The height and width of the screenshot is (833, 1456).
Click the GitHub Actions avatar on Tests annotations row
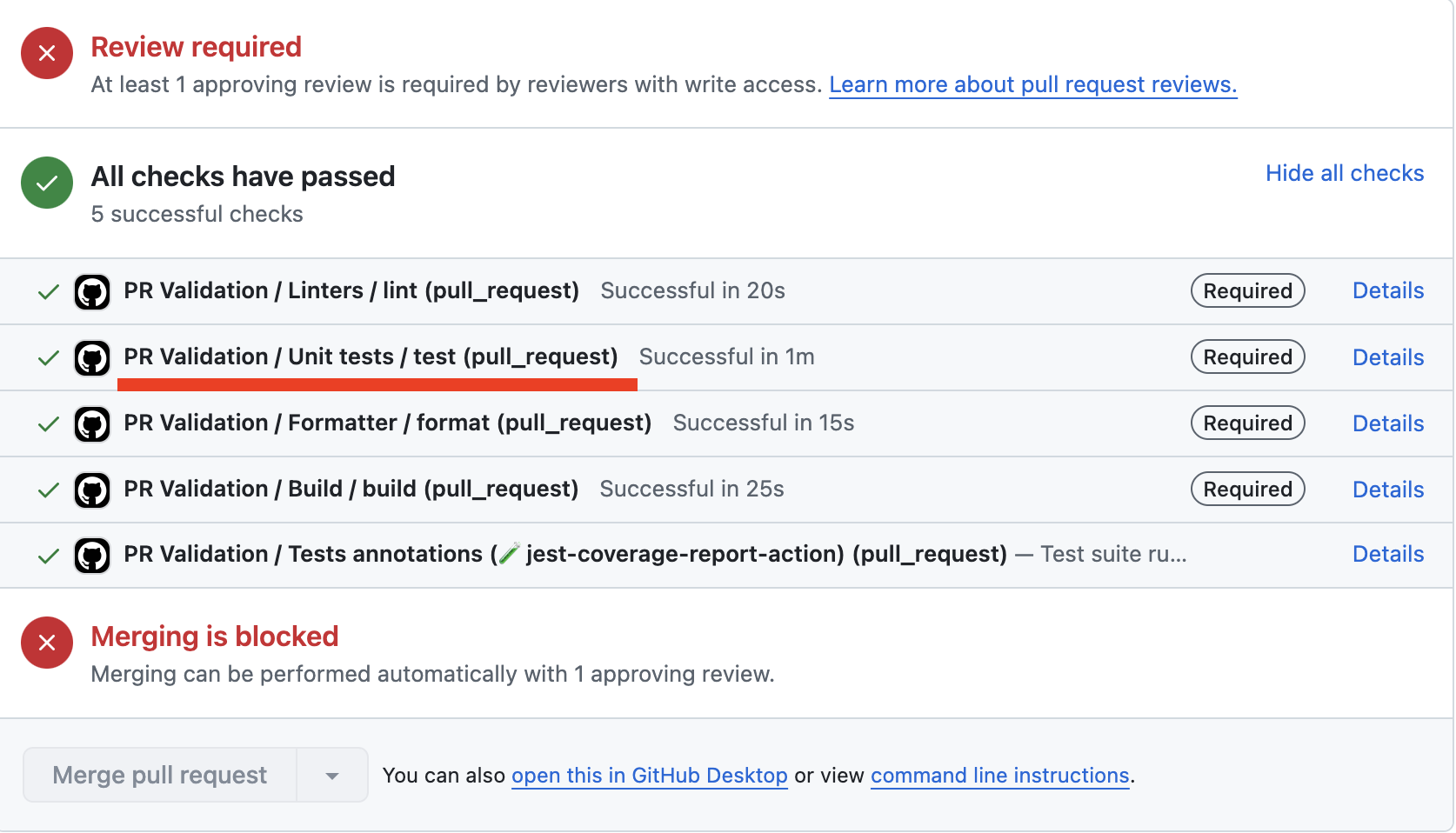tap(92, 556)
